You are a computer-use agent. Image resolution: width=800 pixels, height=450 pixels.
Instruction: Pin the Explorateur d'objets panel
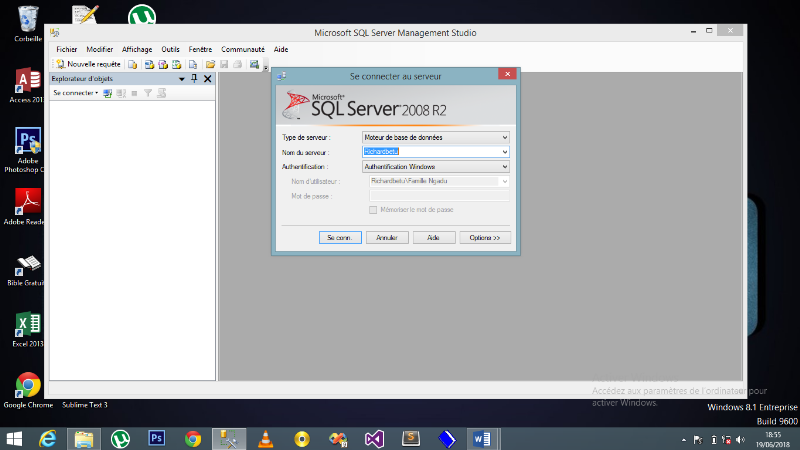coord(194,78)
